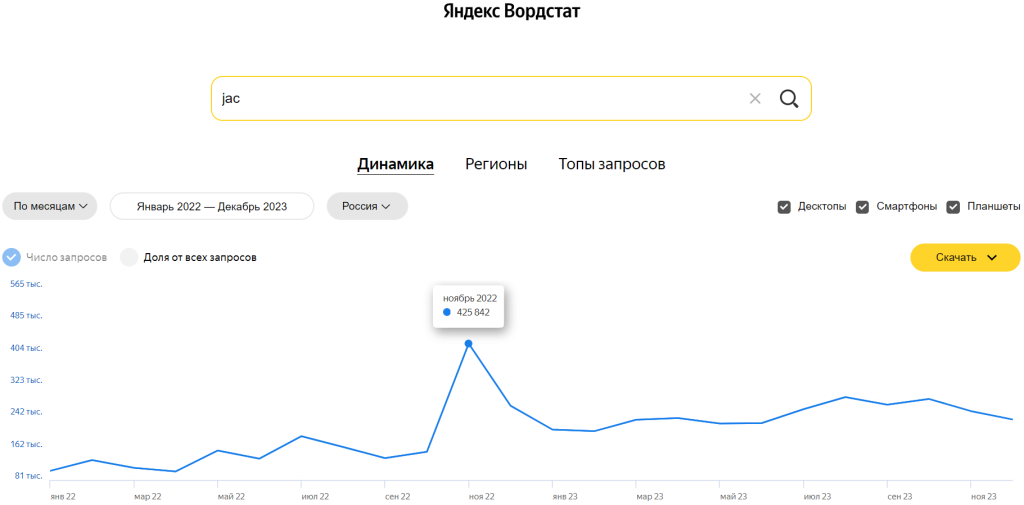Screen dimensions: 1024x505
Task: Click the июл 22 axis label
Action: coord(315,497)
